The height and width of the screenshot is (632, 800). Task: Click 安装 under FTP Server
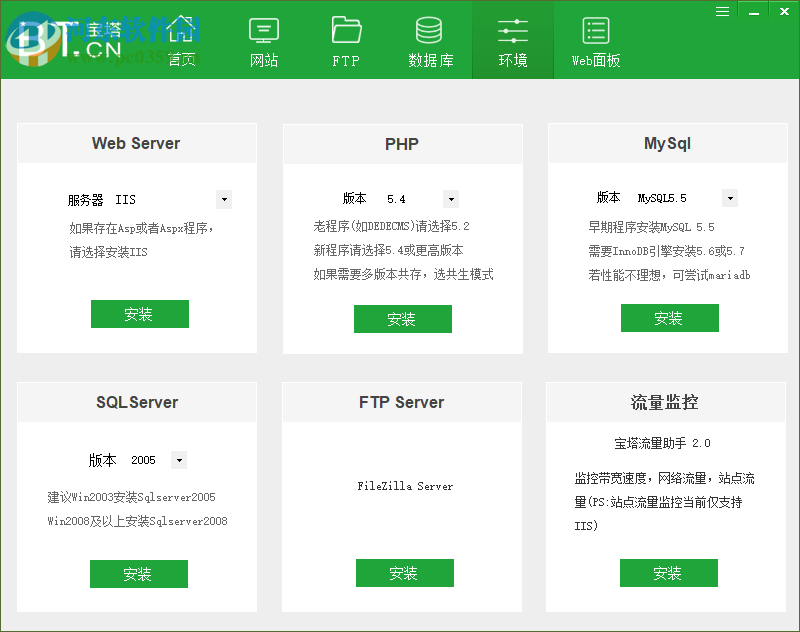[404, 573]
